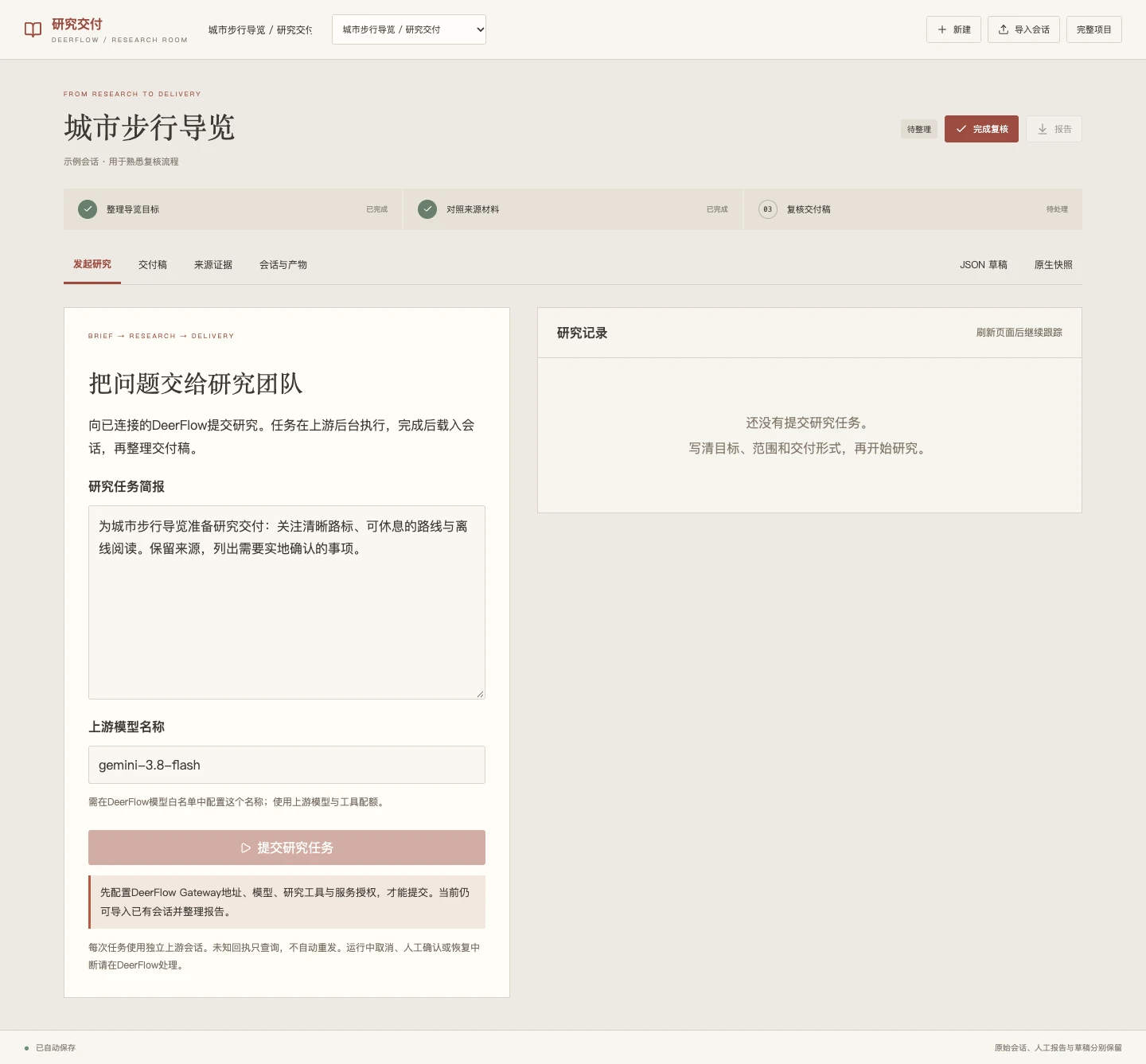The image size is (1146, 1064).
Task: Open the 原生快照 tab
Action: point(1054,265)
